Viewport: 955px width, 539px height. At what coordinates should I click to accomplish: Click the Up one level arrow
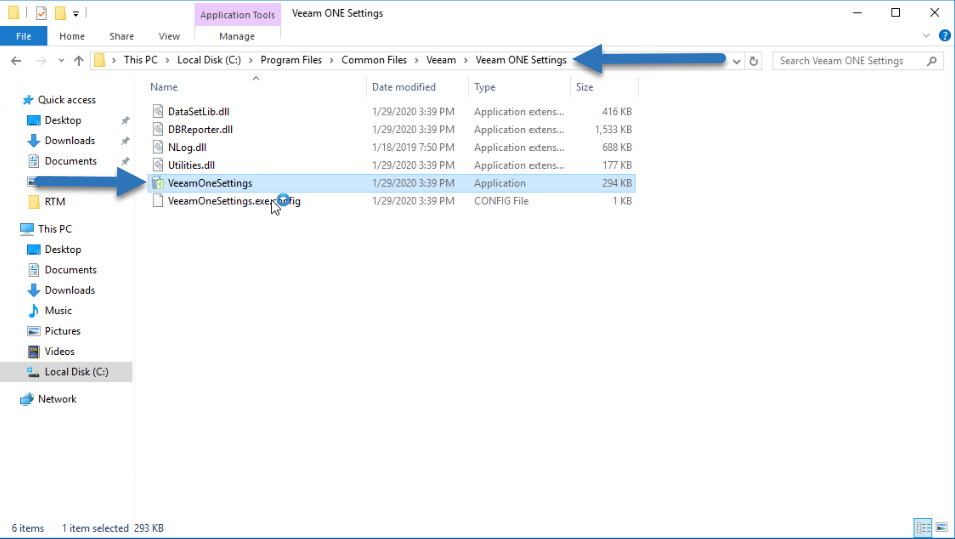pos(79,60)
